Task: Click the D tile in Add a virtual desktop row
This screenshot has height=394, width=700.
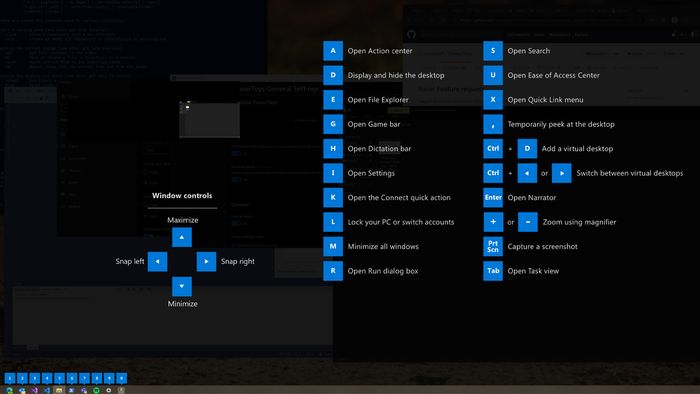Action: click(527, 149)
